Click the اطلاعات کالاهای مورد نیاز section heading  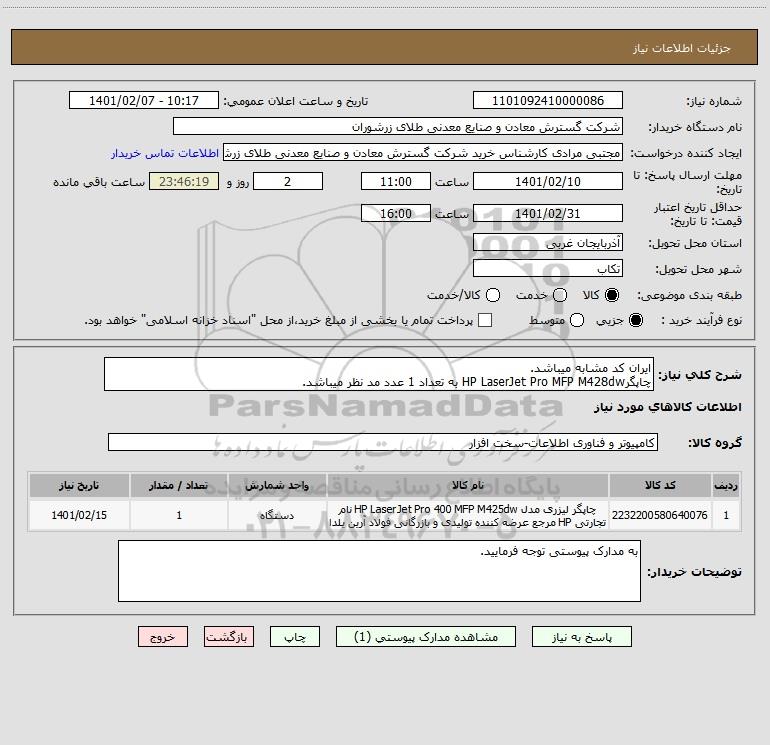(x=667, y=407)
